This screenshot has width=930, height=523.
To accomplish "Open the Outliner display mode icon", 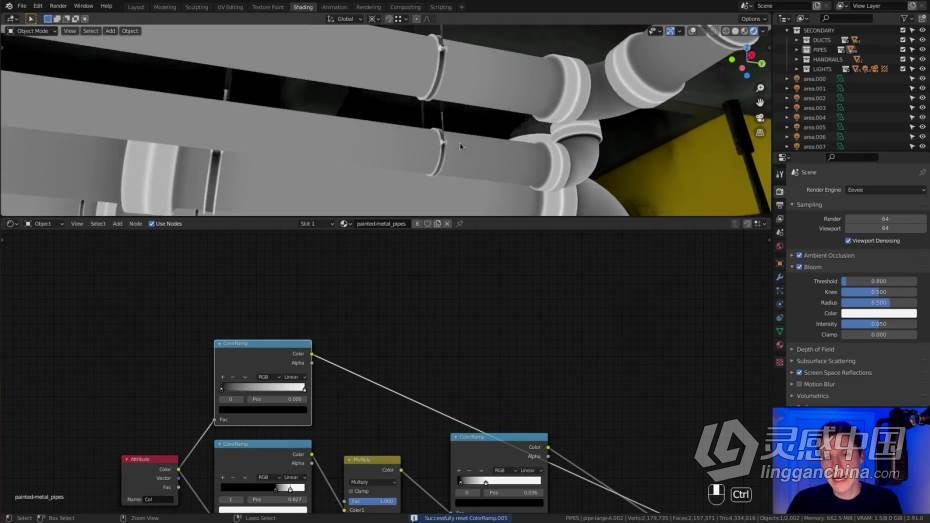I will tap(802, 19).
